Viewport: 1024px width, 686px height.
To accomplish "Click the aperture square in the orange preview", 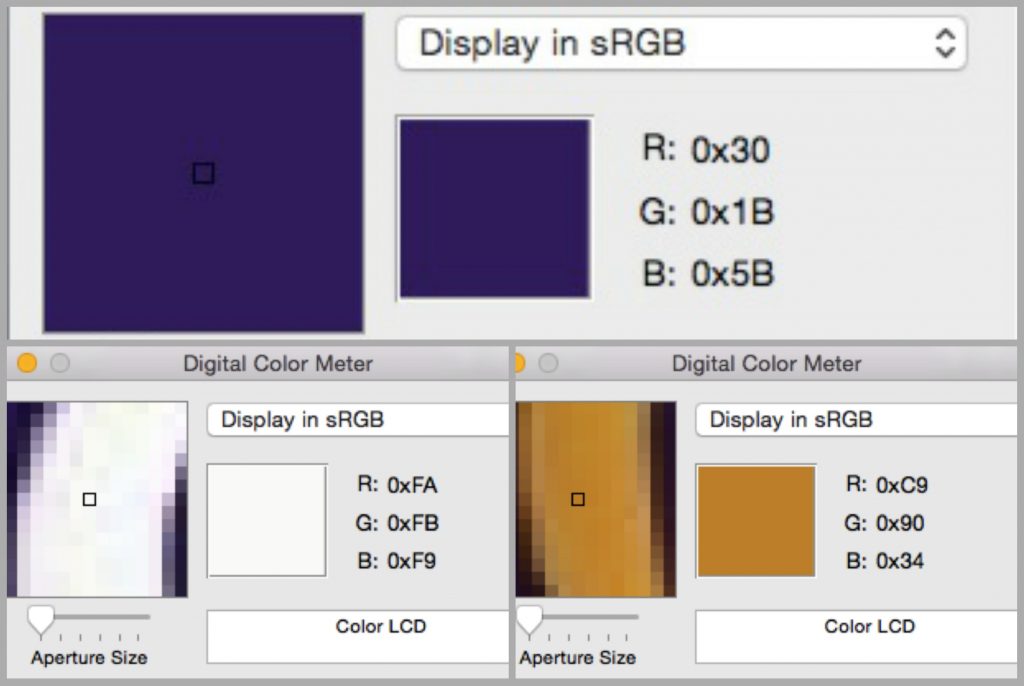I will [x=577, y=499].
